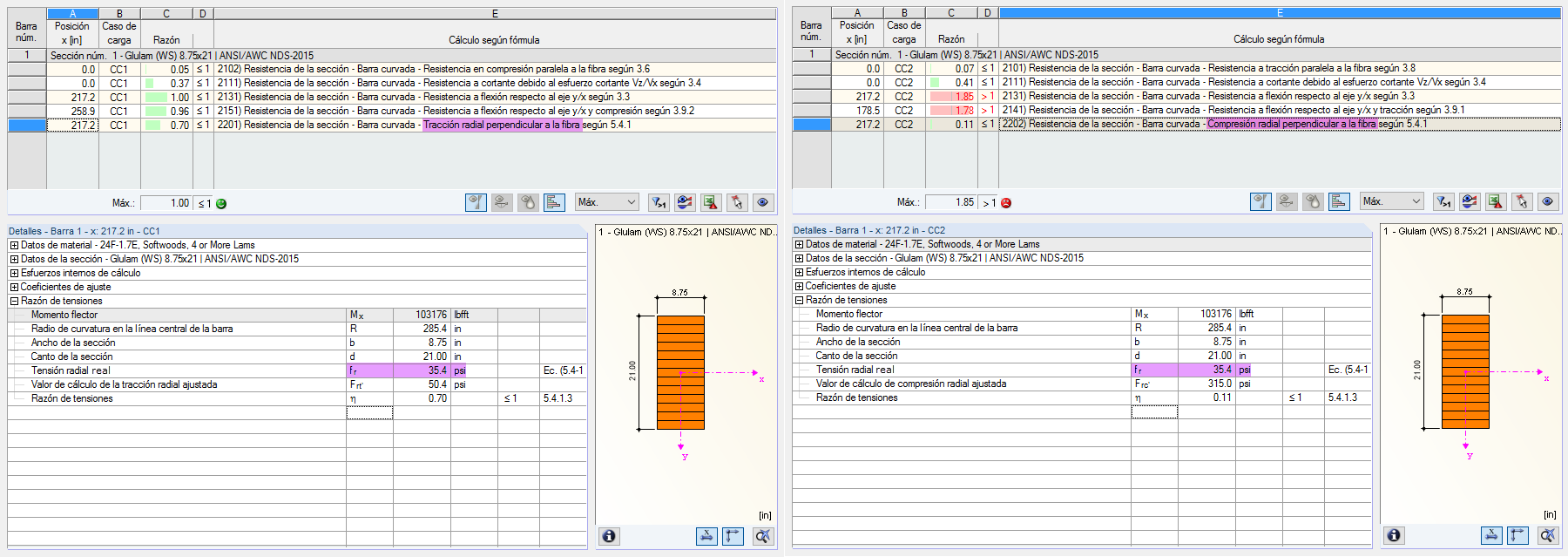This screenshot has height=557, width=1568.
Task: Export left table to Excel
Action: tap(711, 202)
